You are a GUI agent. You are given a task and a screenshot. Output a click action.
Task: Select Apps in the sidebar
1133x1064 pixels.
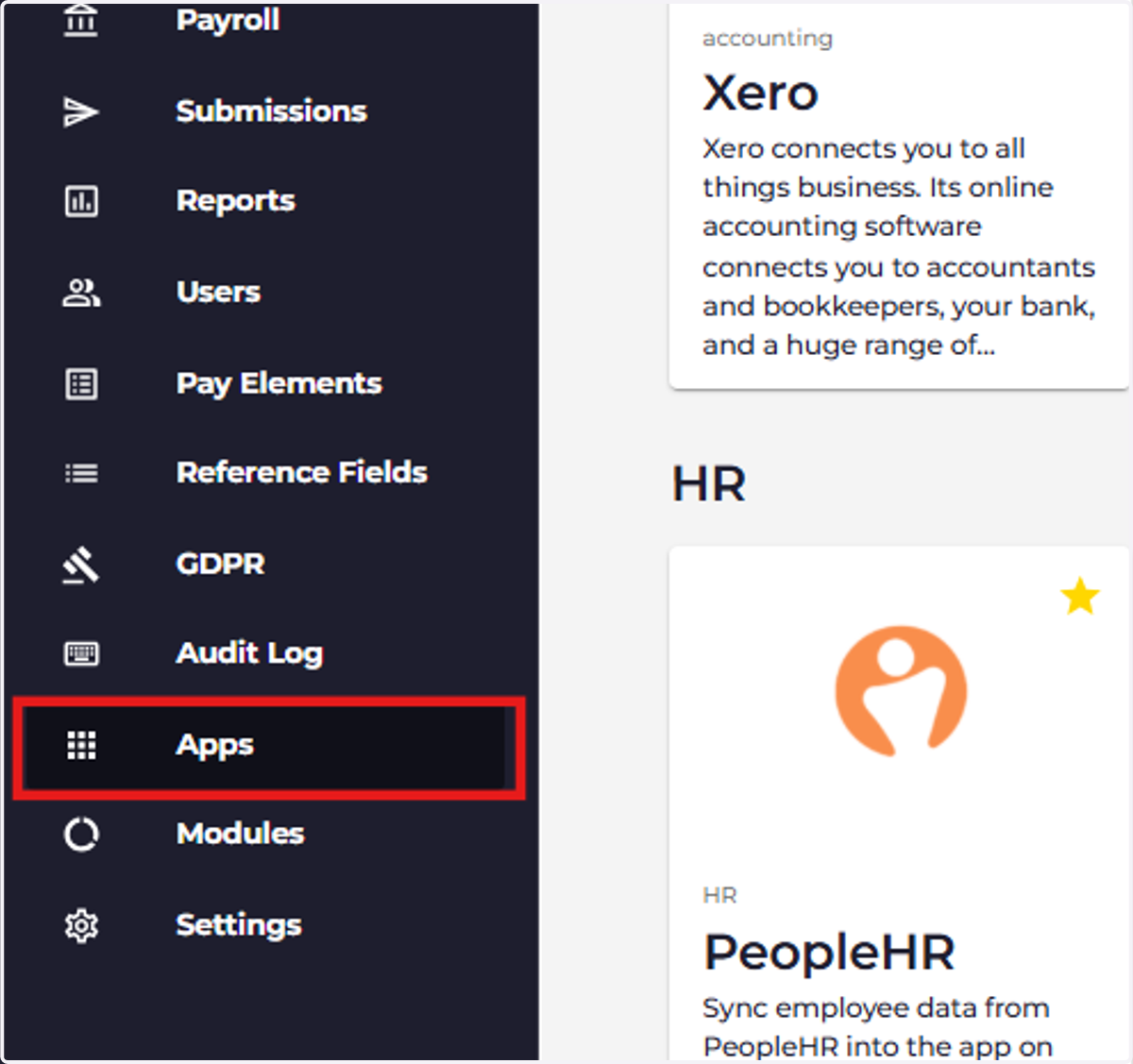[270, 746]
